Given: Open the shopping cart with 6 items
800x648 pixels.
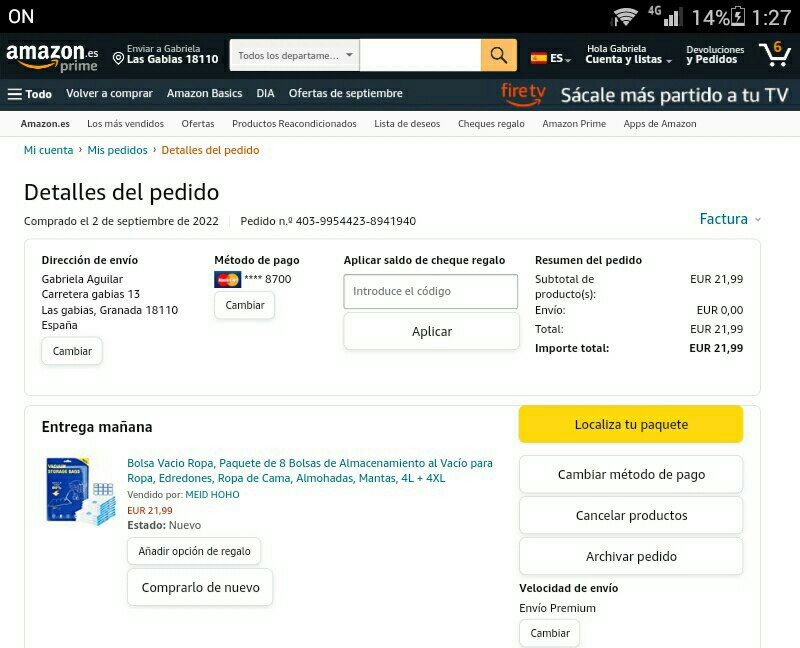Looking at the screenshot, I should [774, 54].
